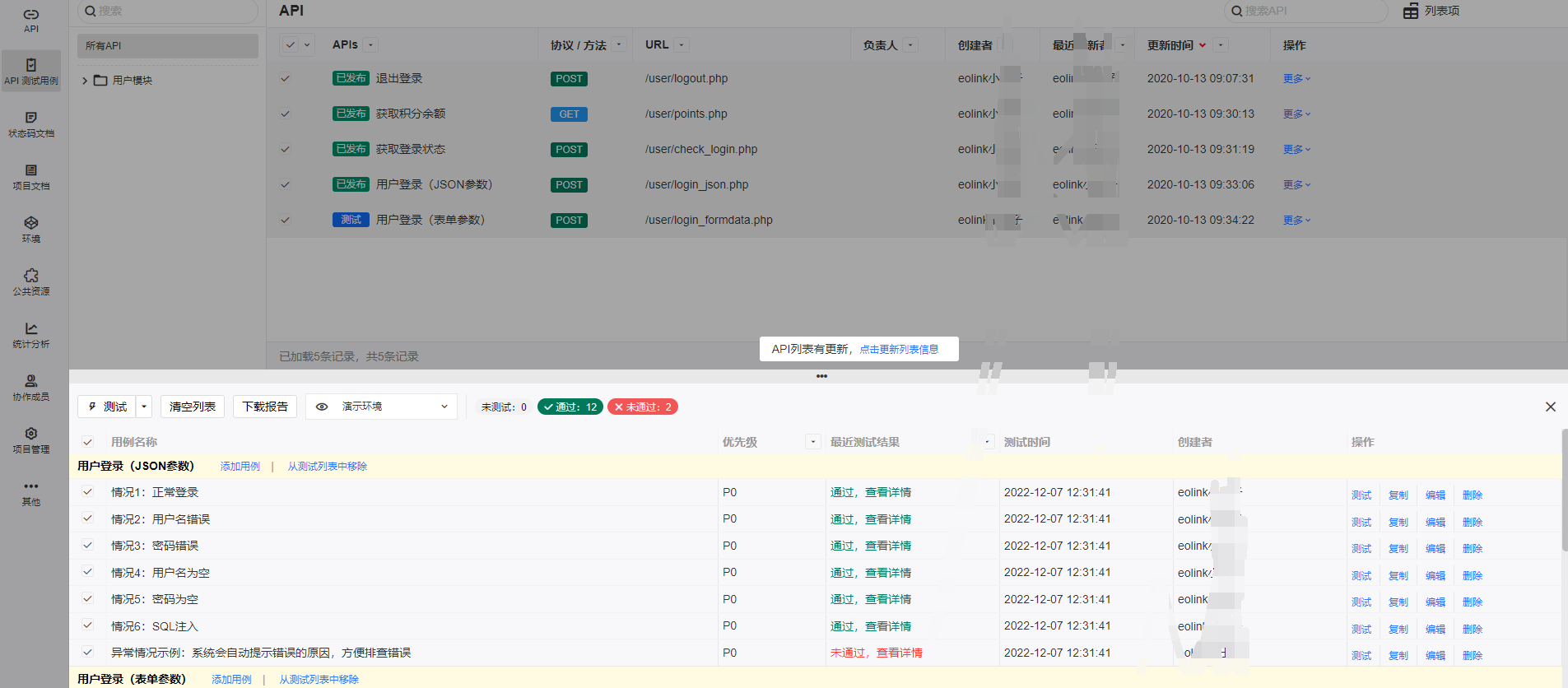
Task: Toggle checkbox for 情况6：SQL注入 test case
Action: coord(87,625)
